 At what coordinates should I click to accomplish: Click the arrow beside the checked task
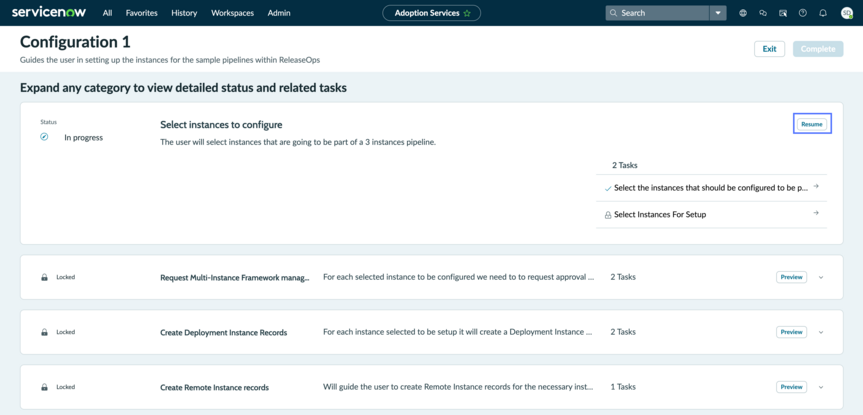[816, 187]
